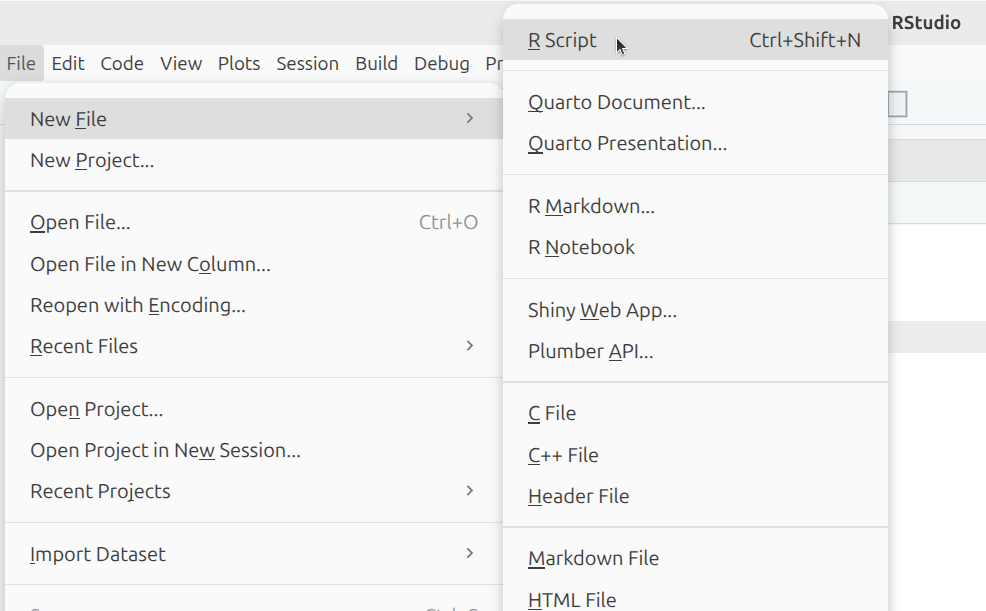Image resolution: width=986 pixels, height=611 pixels.
Task: Open the Debug menu
Action: [x=441, y=63]
